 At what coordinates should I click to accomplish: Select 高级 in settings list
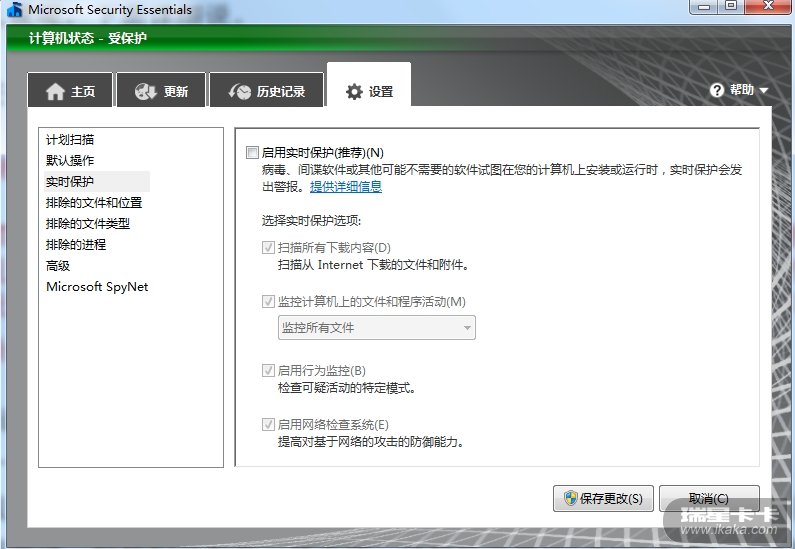click(58, 266)
